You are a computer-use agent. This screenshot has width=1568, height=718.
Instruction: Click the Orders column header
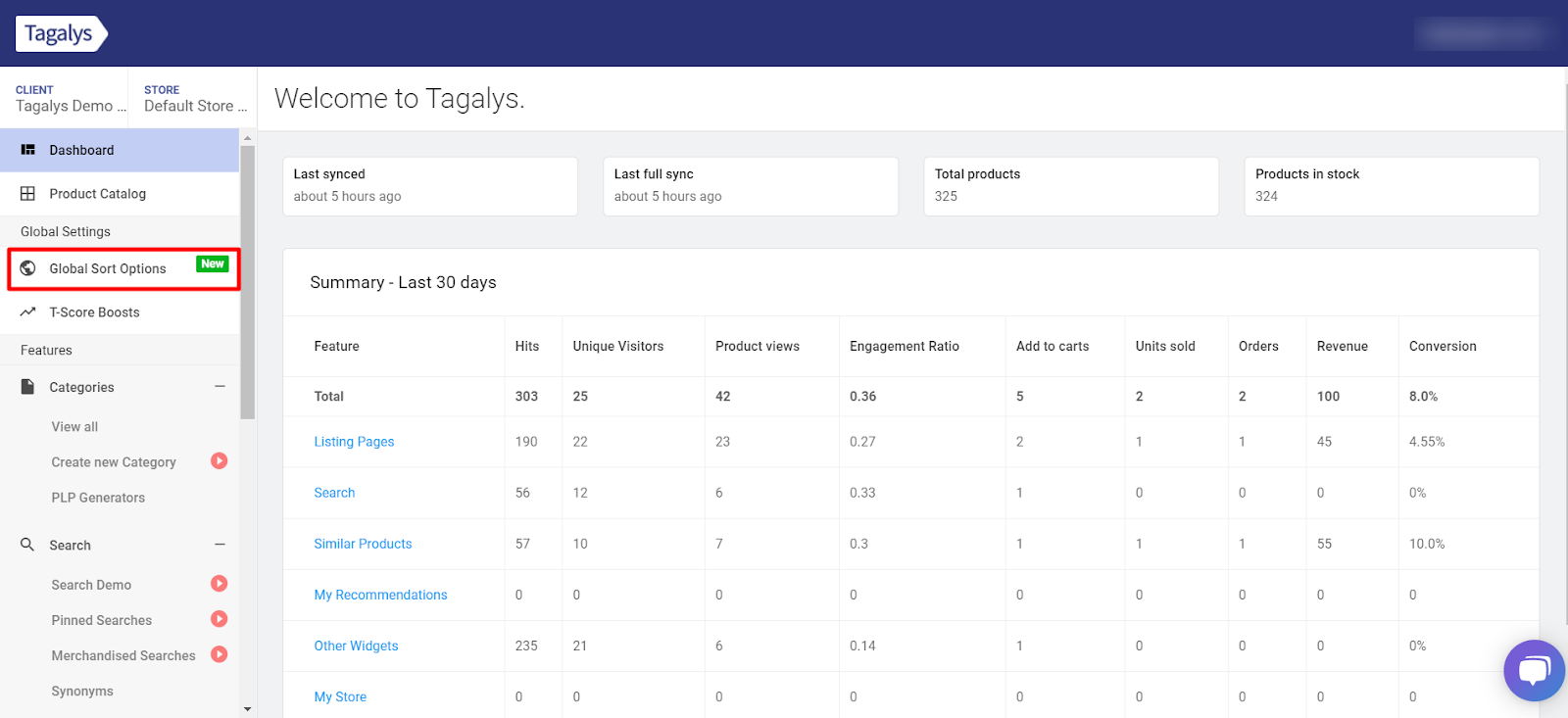[1258, 346]
